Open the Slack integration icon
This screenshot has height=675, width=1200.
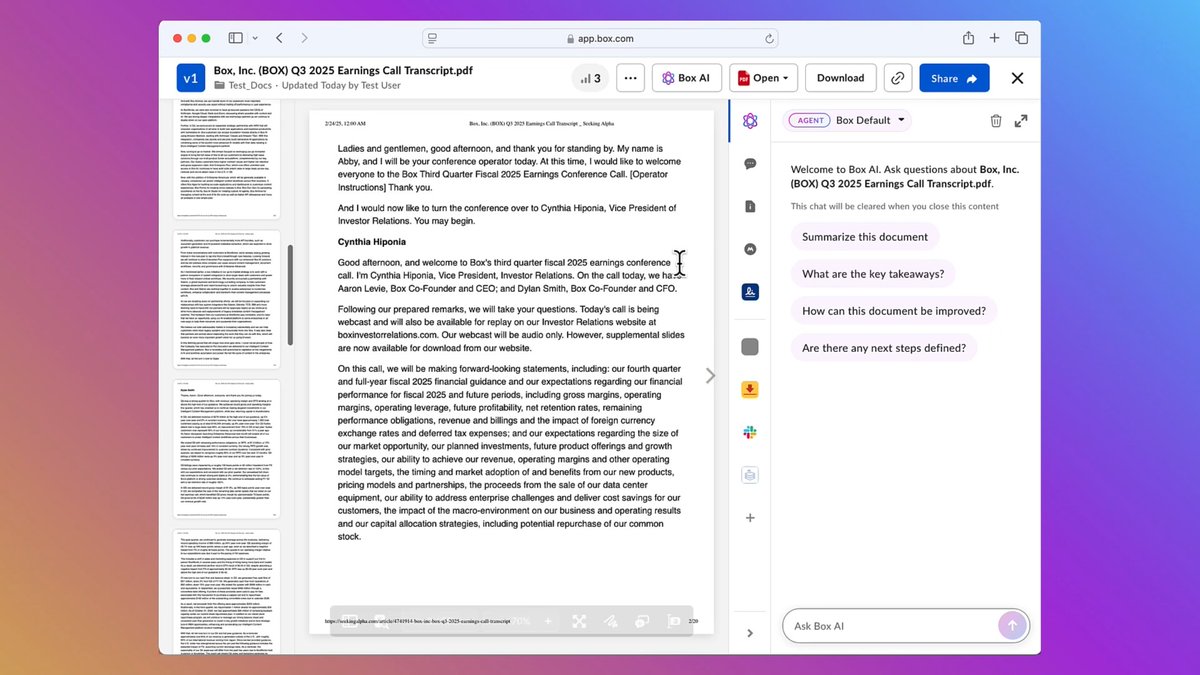(x=750, y=432)
